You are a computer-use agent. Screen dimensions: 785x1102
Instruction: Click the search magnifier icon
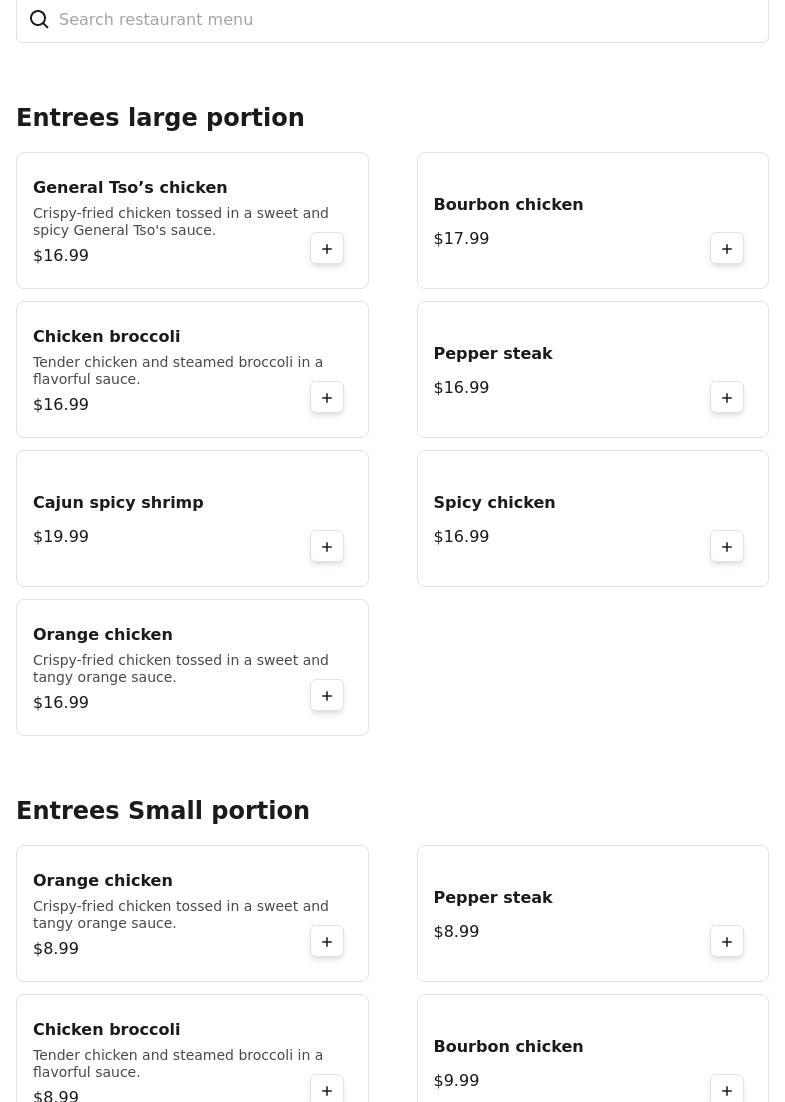tap(39, 20)
